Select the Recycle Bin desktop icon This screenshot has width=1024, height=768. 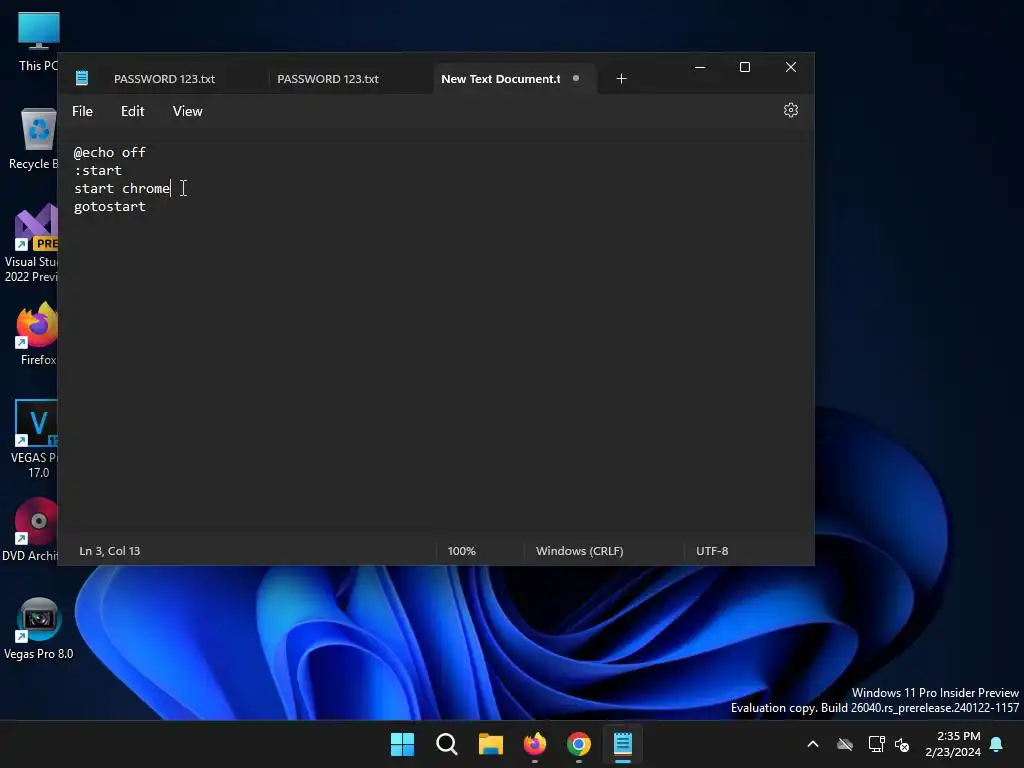(x=35, y=139)
